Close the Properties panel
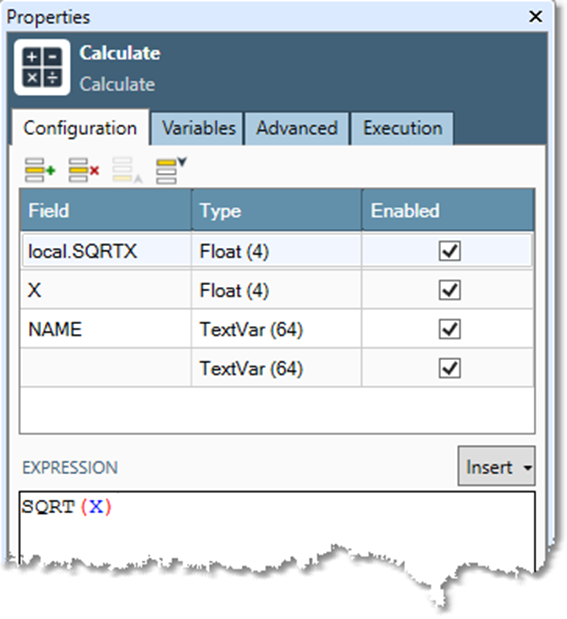The height and width of the screenshot is (619, 567). click(535, 17)
